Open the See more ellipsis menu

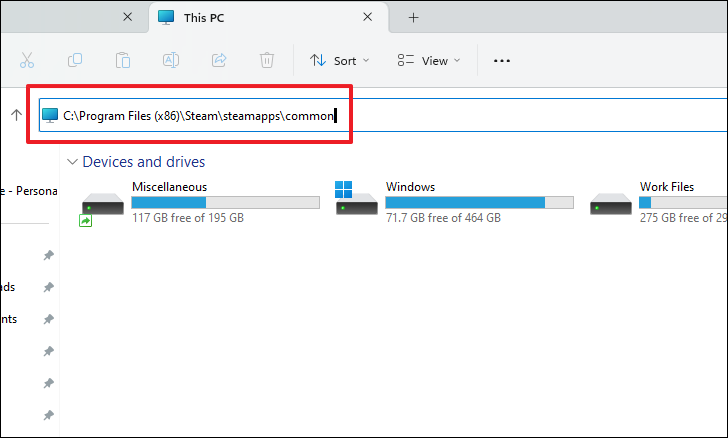coord(502,61)
